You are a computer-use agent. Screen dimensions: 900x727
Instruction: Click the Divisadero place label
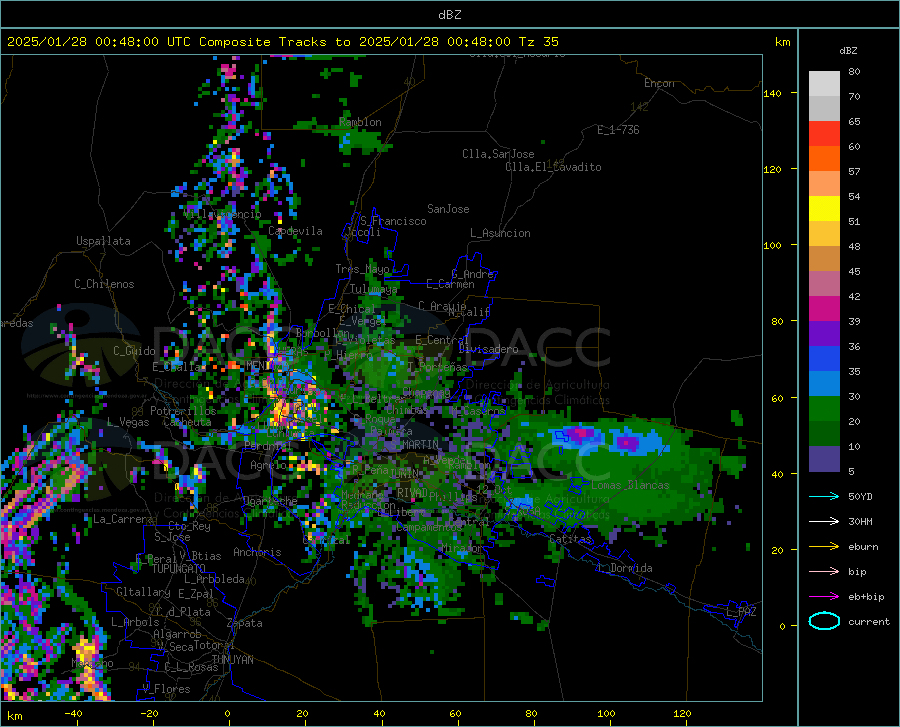pyautogui.click(x=488, y=349)
